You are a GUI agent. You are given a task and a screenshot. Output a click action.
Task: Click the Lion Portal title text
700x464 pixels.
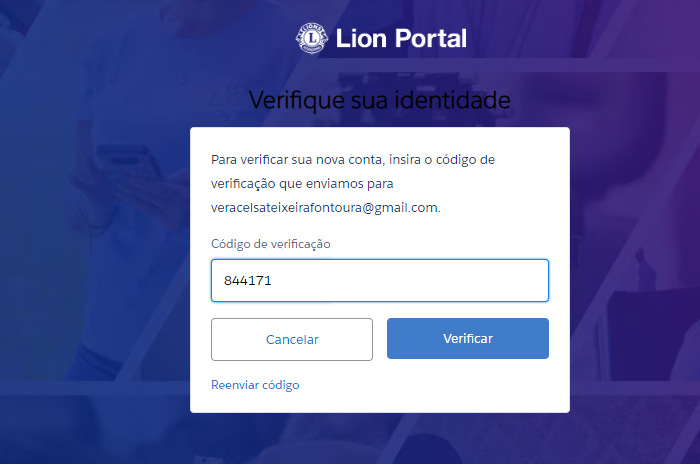coord(401,38)
